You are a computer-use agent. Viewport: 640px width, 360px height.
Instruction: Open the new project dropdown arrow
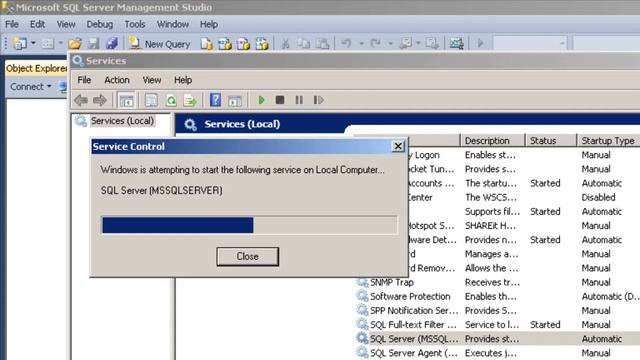coord(33,43)
